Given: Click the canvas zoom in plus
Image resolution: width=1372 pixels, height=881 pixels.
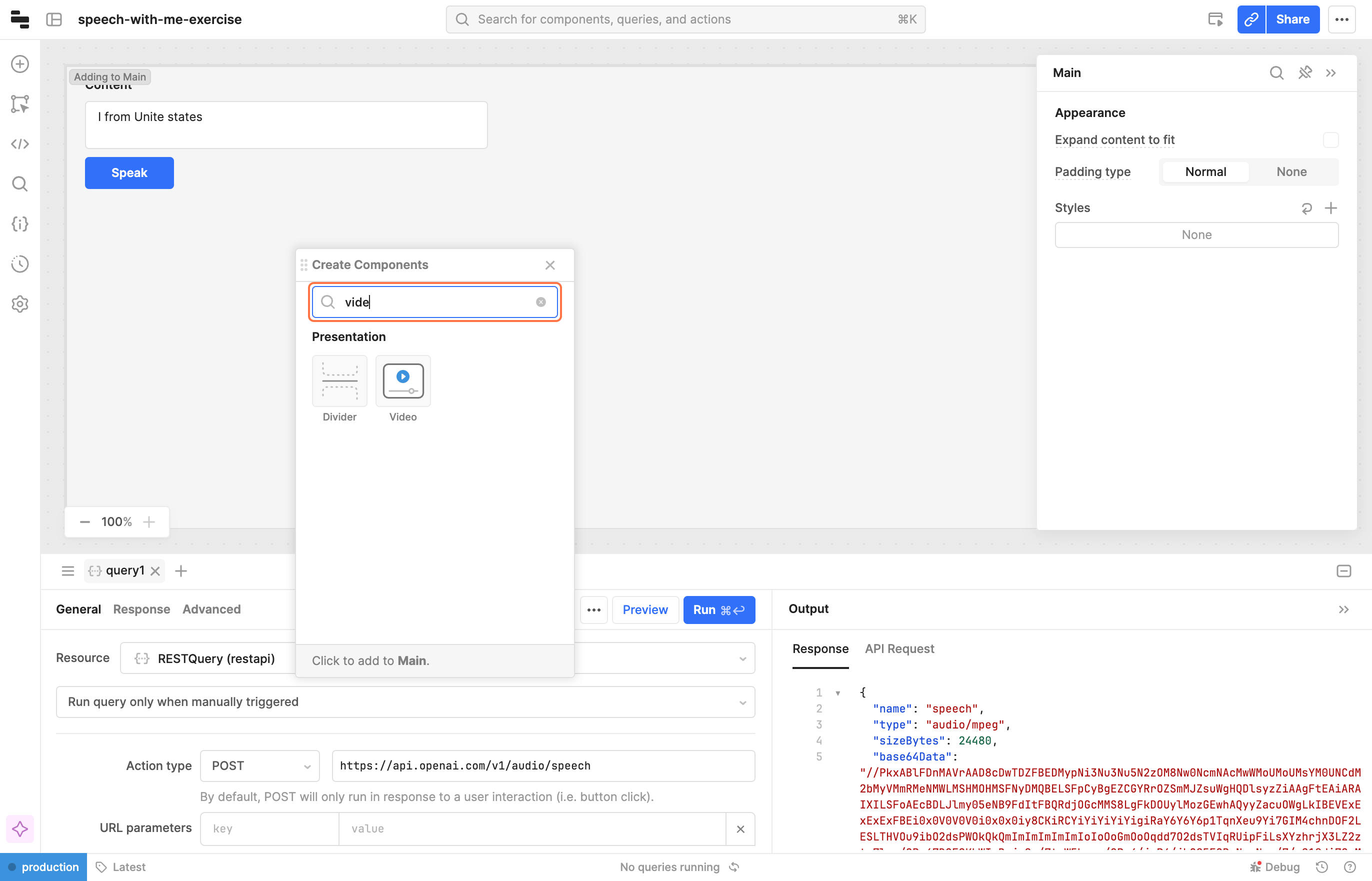Looking at the screenshot, I should pos(149,521).
